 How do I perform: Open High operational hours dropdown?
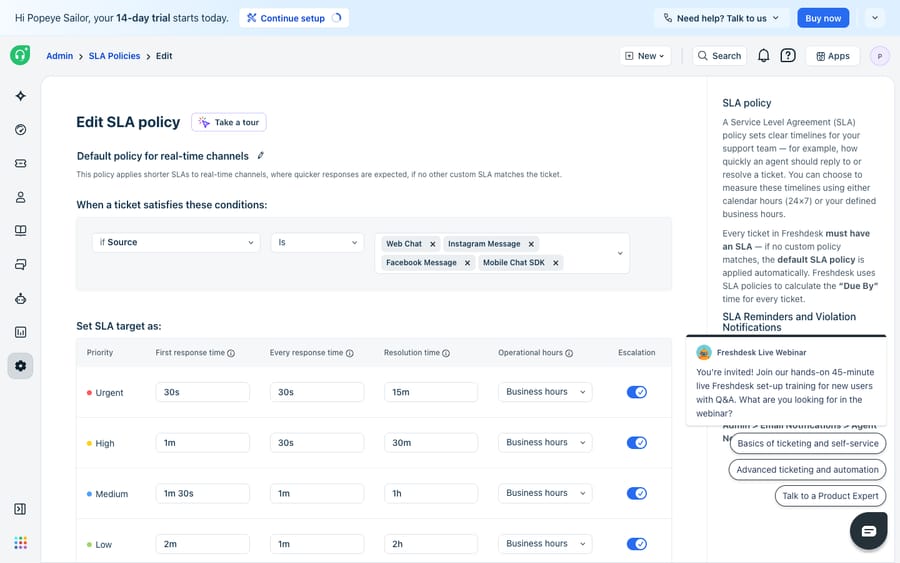[x=545, y=442]
